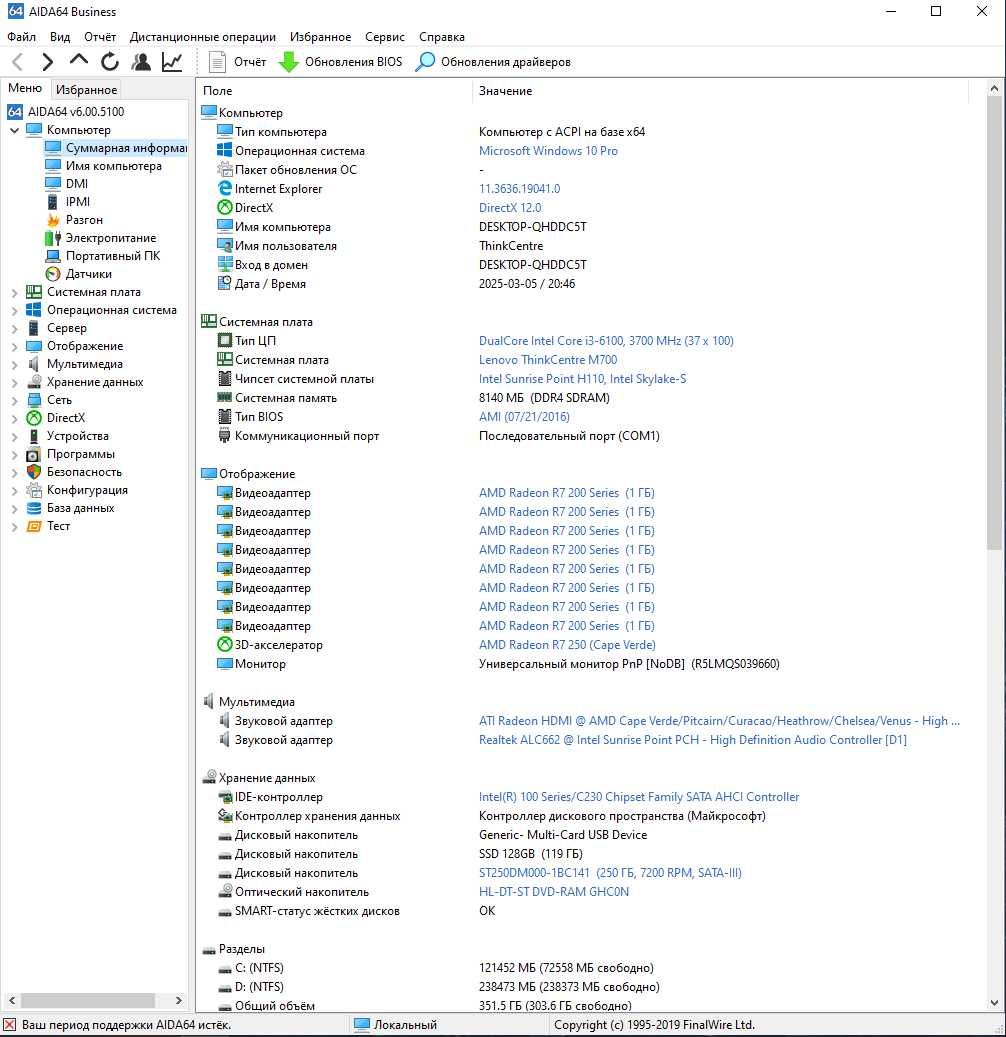Image resolution: width=1006 pixels, height=1037 pixels.
Task: Open the HL-DT-ST DVD-RAM GHC0N link
Action: [x=554, y=892]
